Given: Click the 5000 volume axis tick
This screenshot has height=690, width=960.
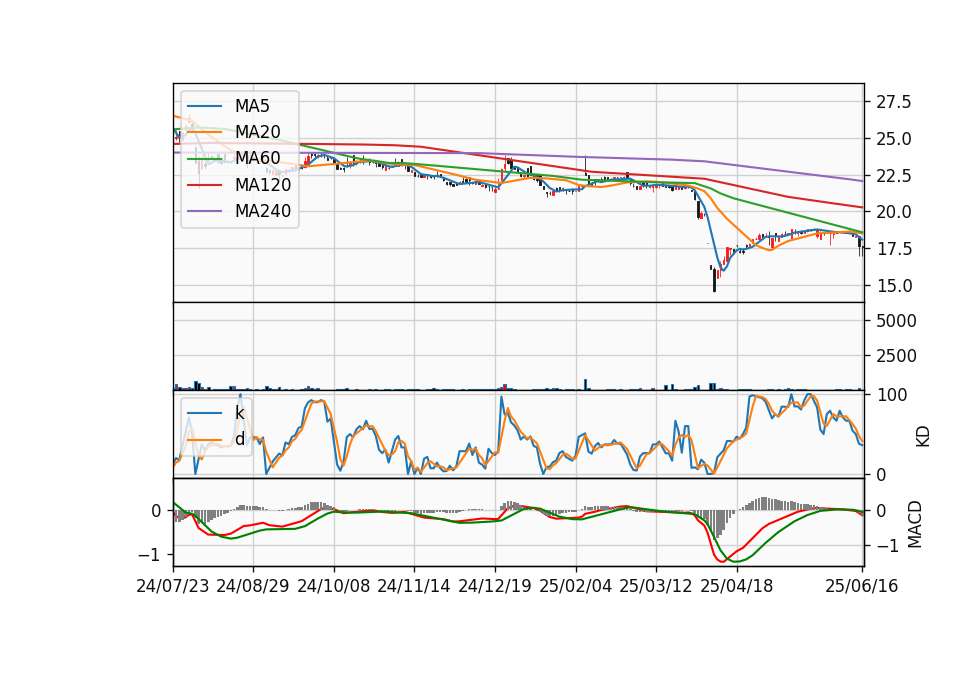Looking at the screenshot, I should click(896, 321).
